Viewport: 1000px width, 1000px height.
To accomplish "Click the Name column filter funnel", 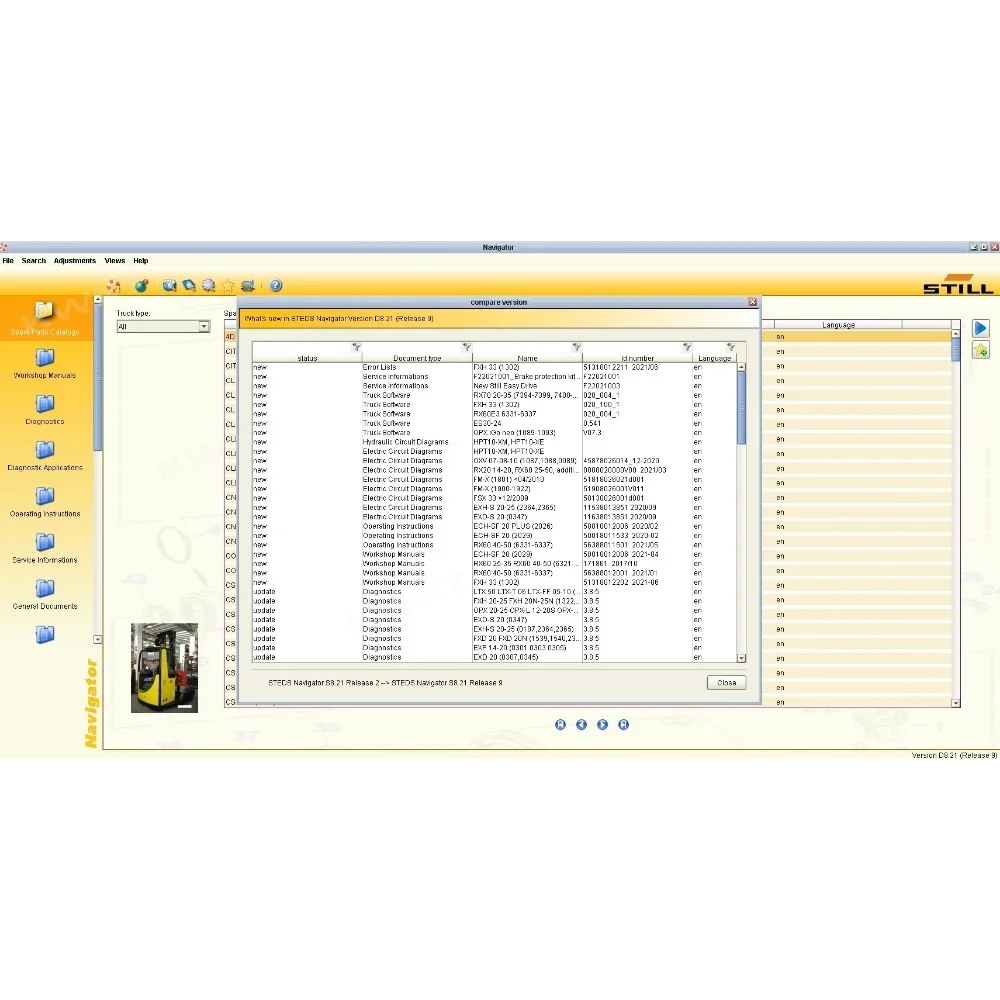I will click(x=577, y=348).
